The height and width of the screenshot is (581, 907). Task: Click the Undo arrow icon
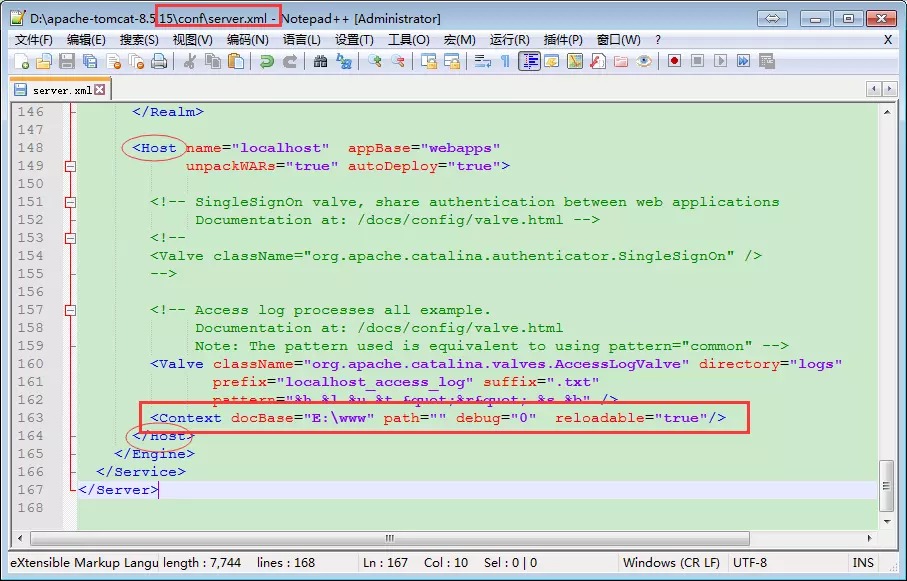[266, 62]
